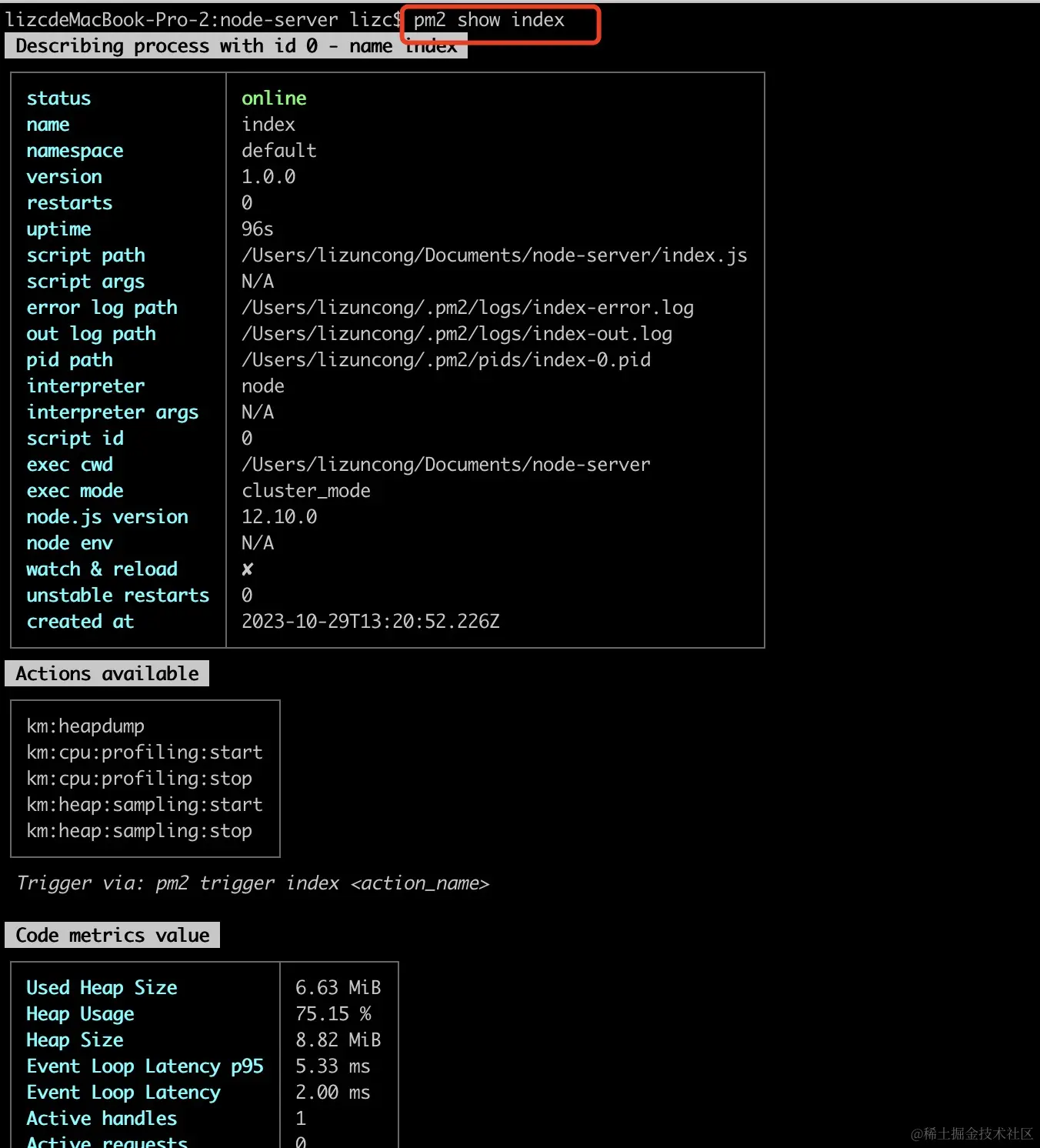Click the Actions available section label
The image size is (1040, 1148).
point(106,673)
